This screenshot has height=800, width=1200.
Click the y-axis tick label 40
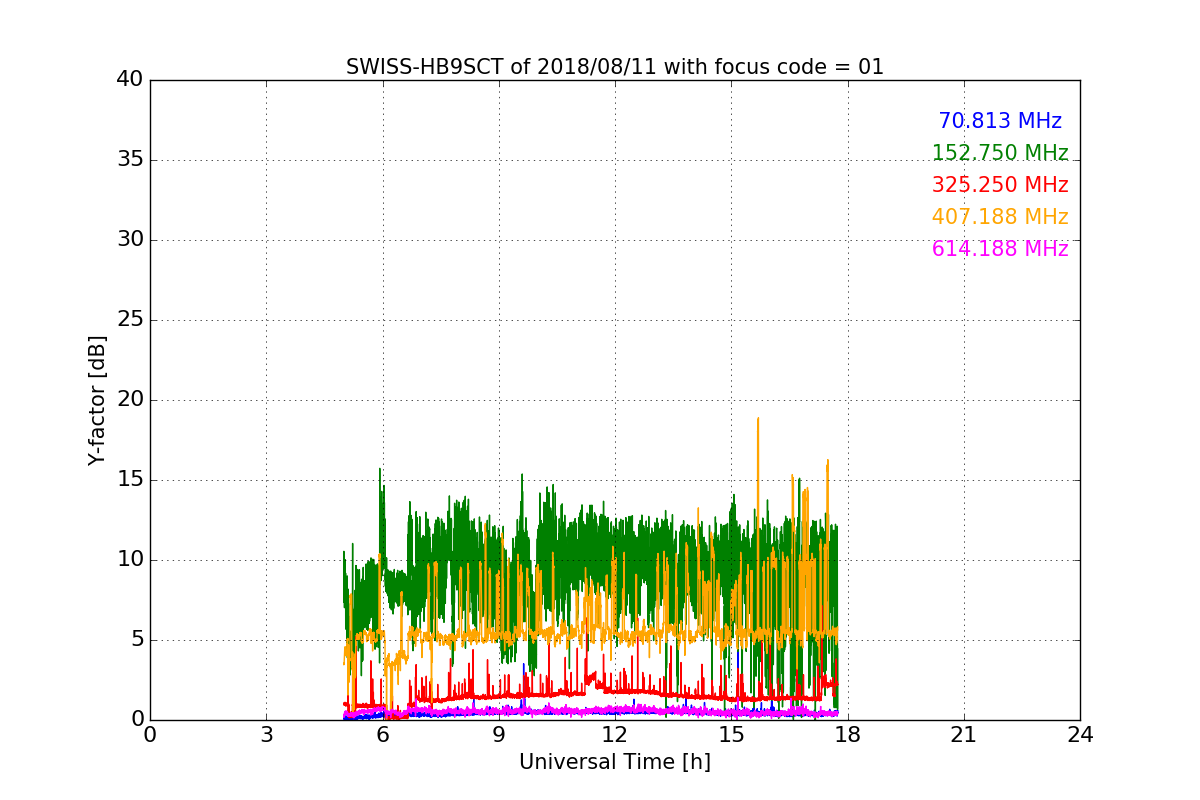click(x=130, y=80)
